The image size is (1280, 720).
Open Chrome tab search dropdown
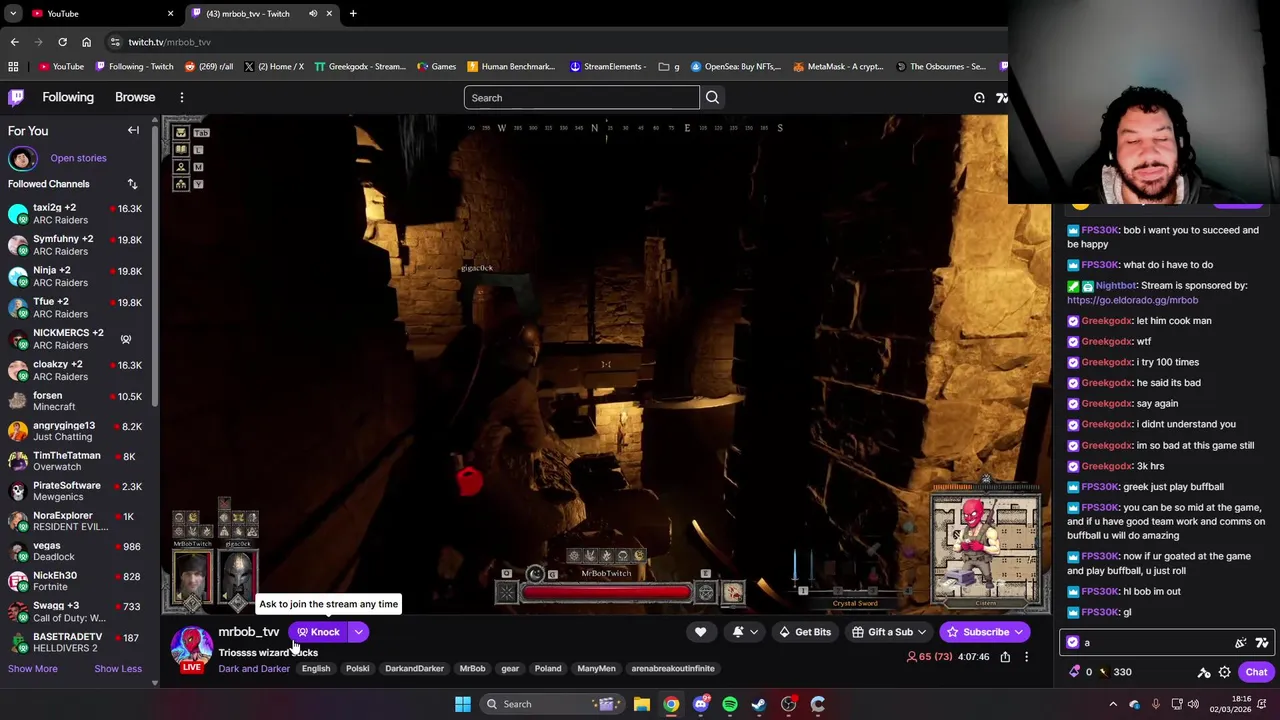coord(13,13)
